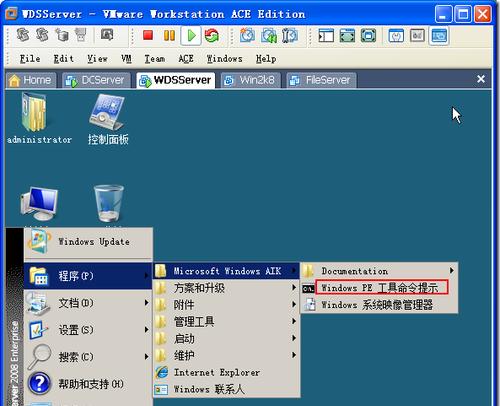This screenshot has height=406, width=500.
Task: Expand the 程序(P) Programs submenu
Action: [88, 276]
